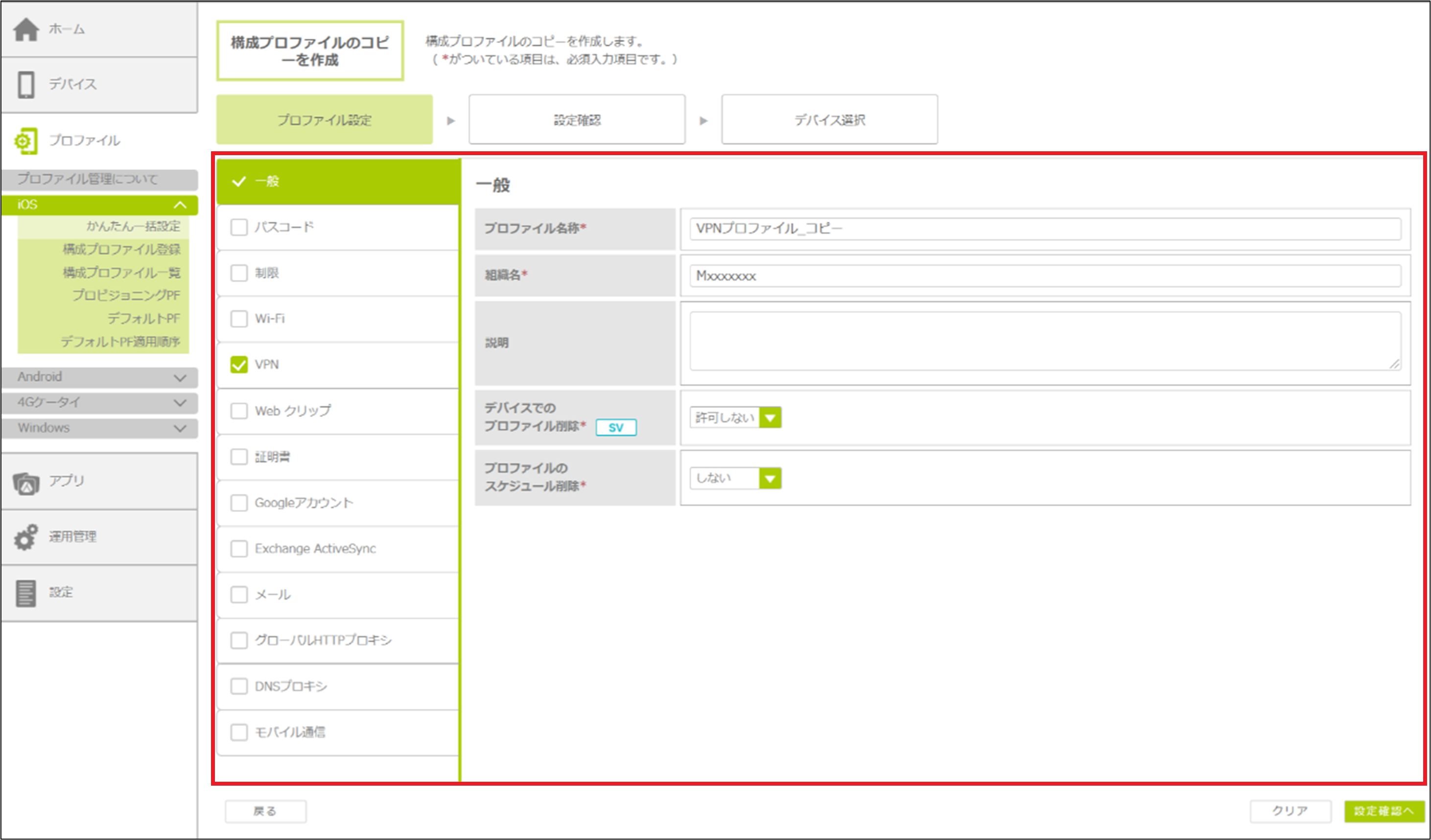1431x840 pixels.
Task: Click the SV badge icon
Action: point(615,427)
